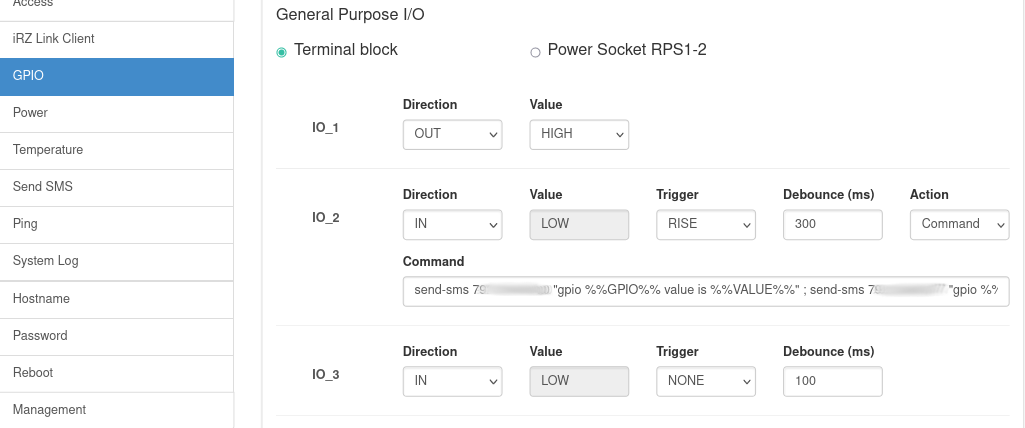Select the Terminal block radio button
Screen dimensions: 1025x428
pos(282,52)
